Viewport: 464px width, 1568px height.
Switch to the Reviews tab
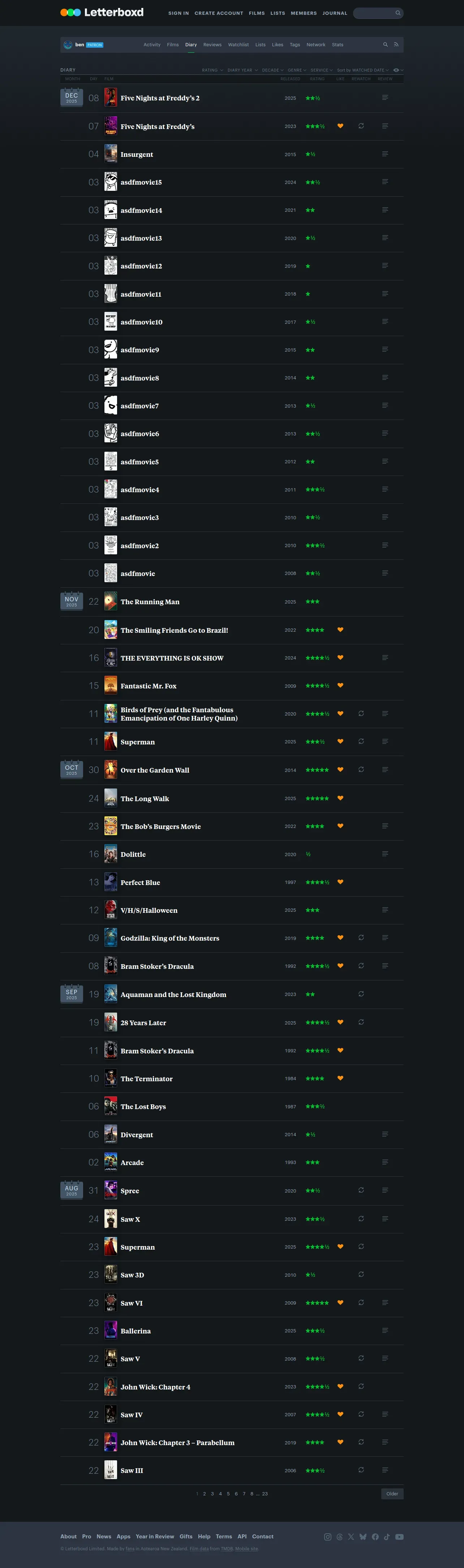[212, 44]
